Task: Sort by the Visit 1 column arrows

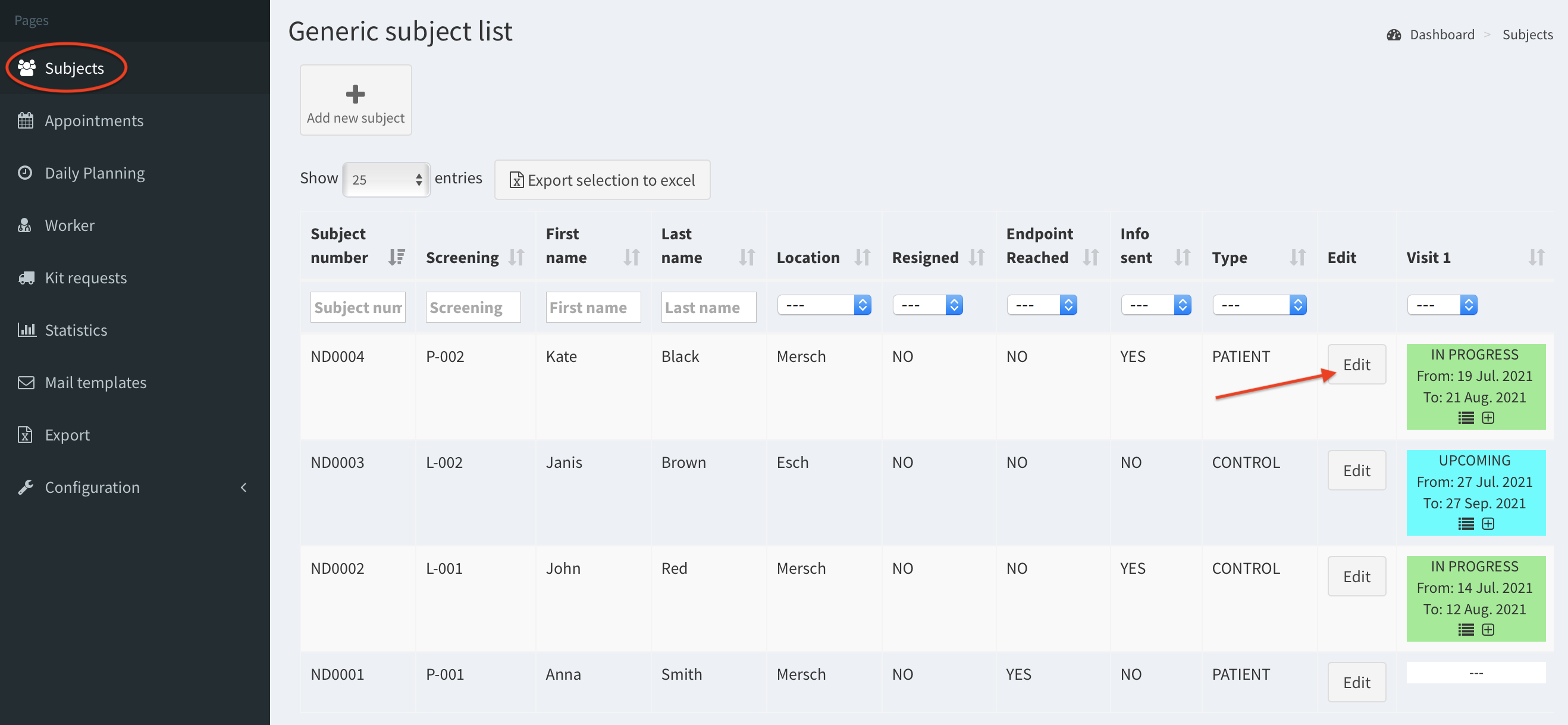Action: (x=1536, y=257)
